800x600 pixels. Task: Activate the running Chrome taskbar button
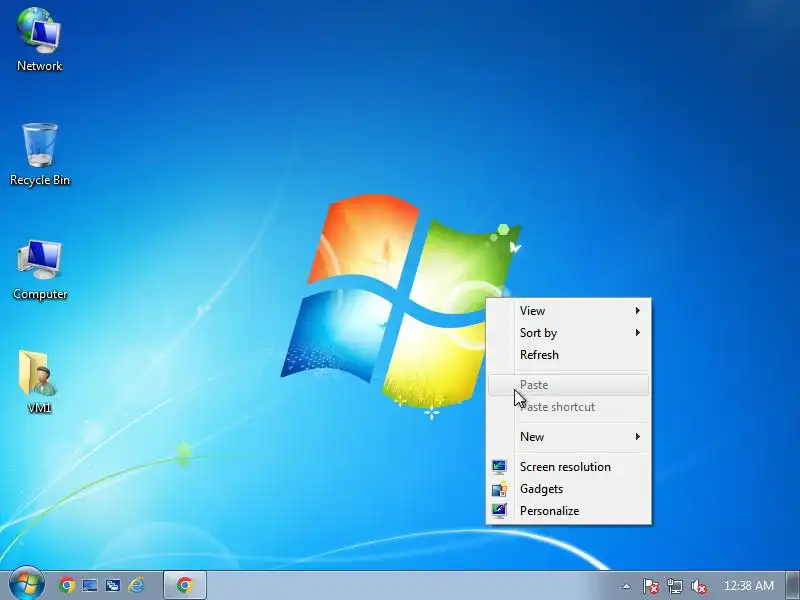coord(185,585)
